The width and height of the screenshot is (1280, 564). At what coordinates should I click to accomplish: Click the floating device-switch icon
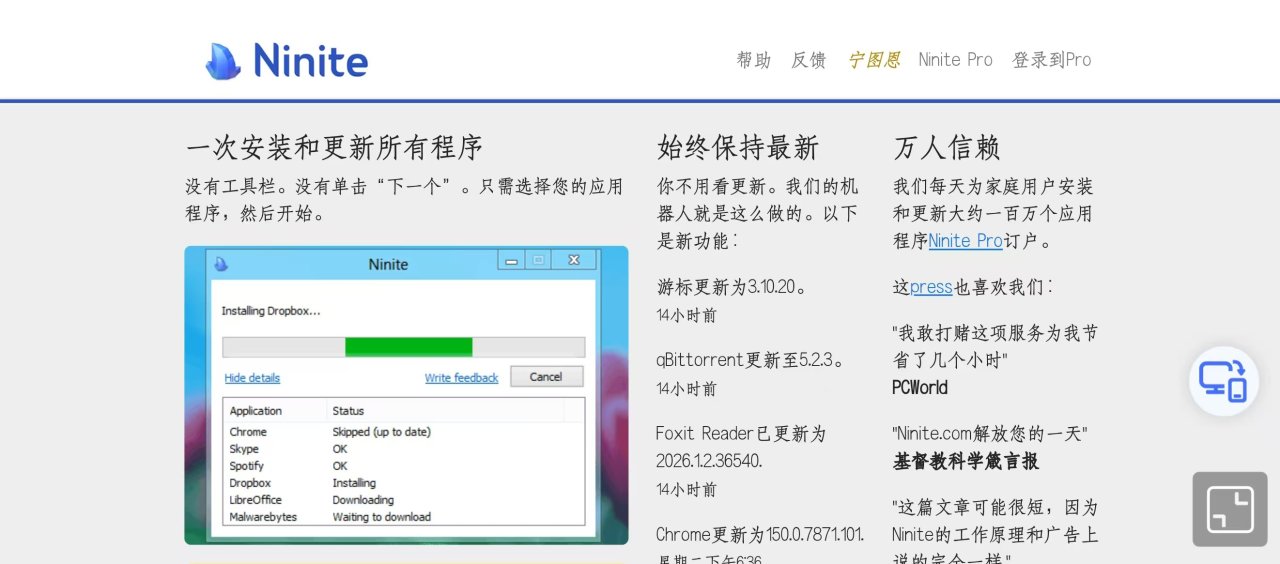point(1224,381)
